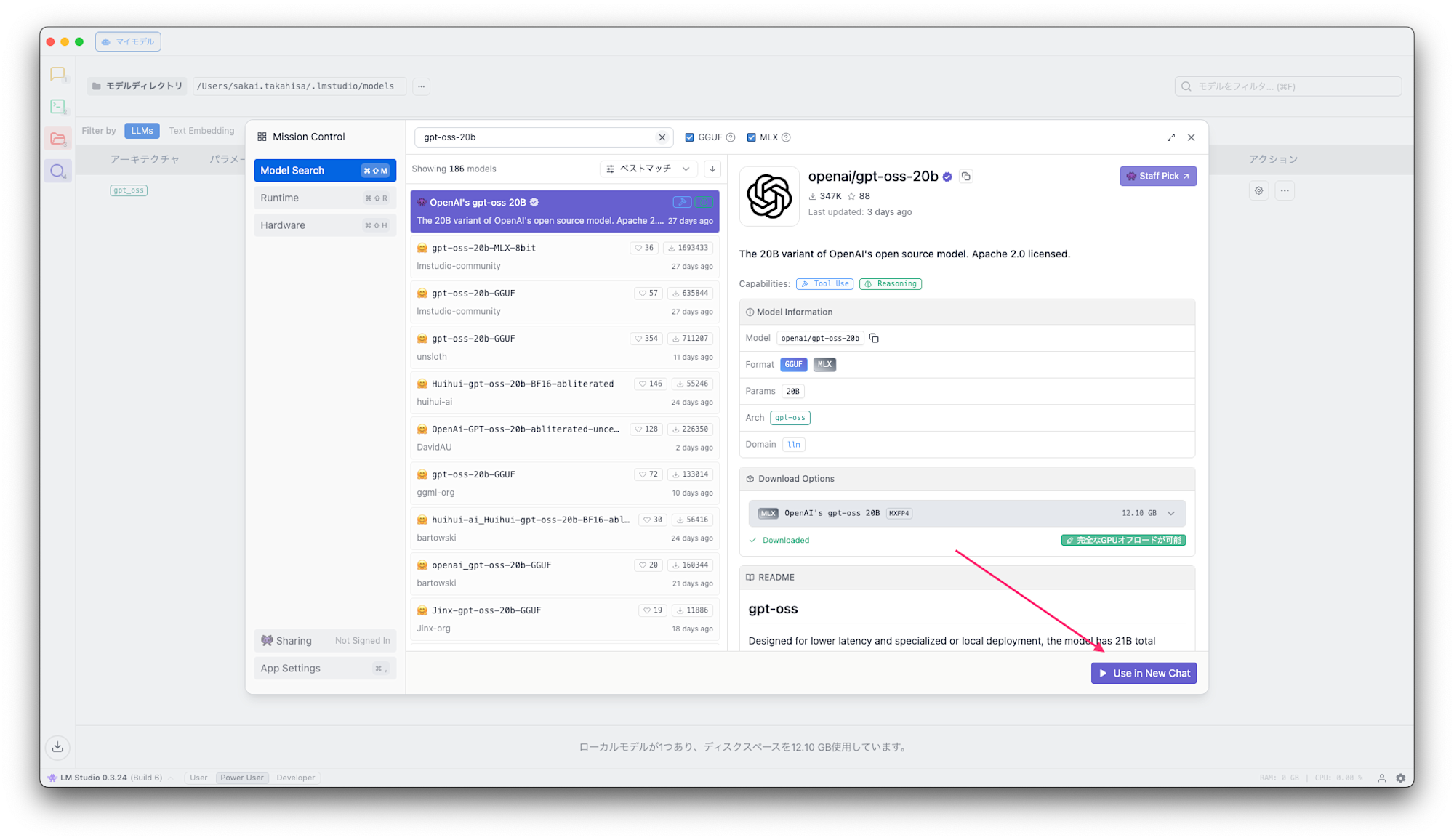Viewport: 1454px width, 840px height.
Task: Open app settings gear in status bar
Action: point(1400,778)
